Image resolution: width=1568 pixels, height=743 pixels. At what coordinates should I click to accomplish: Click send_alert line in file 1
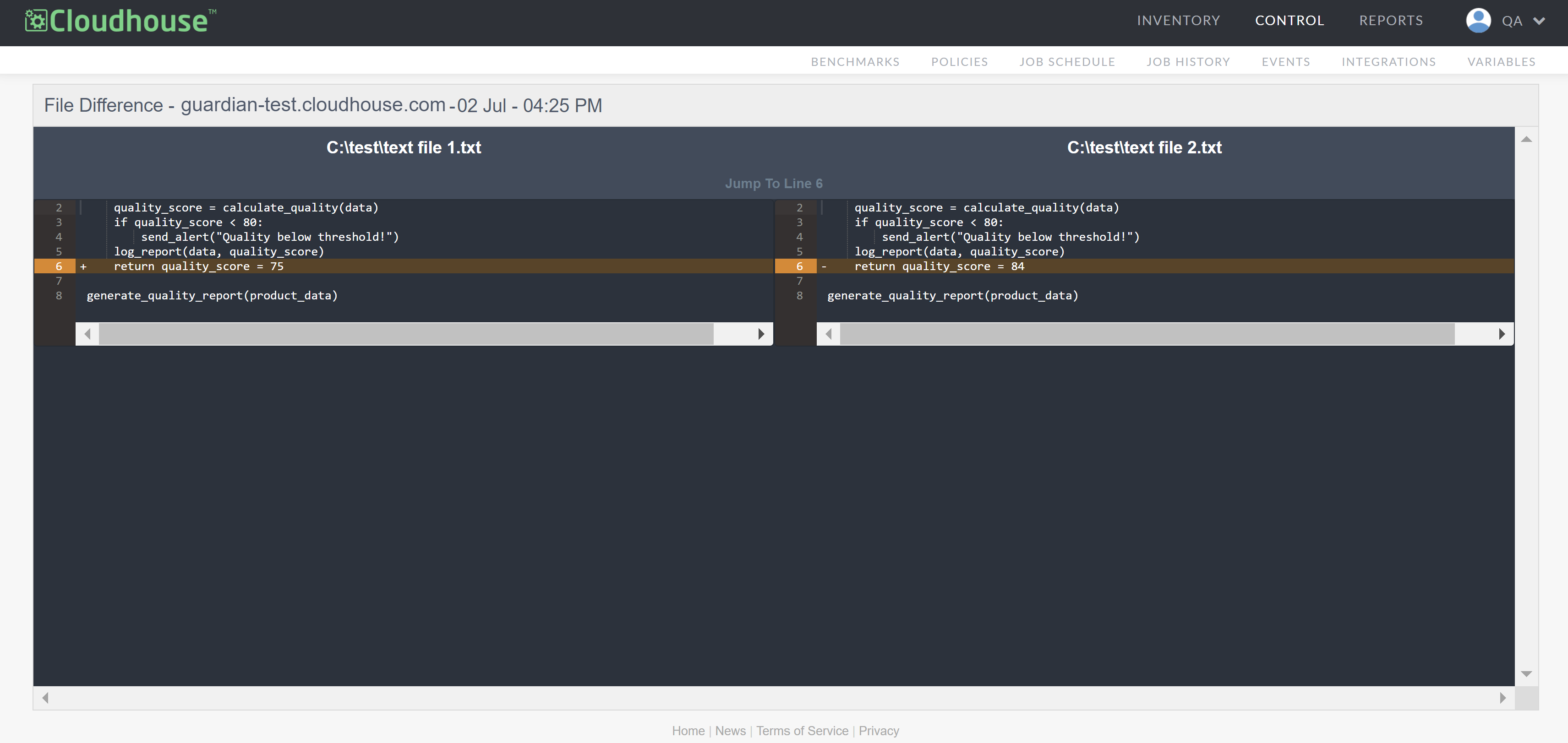pos(270,237)
